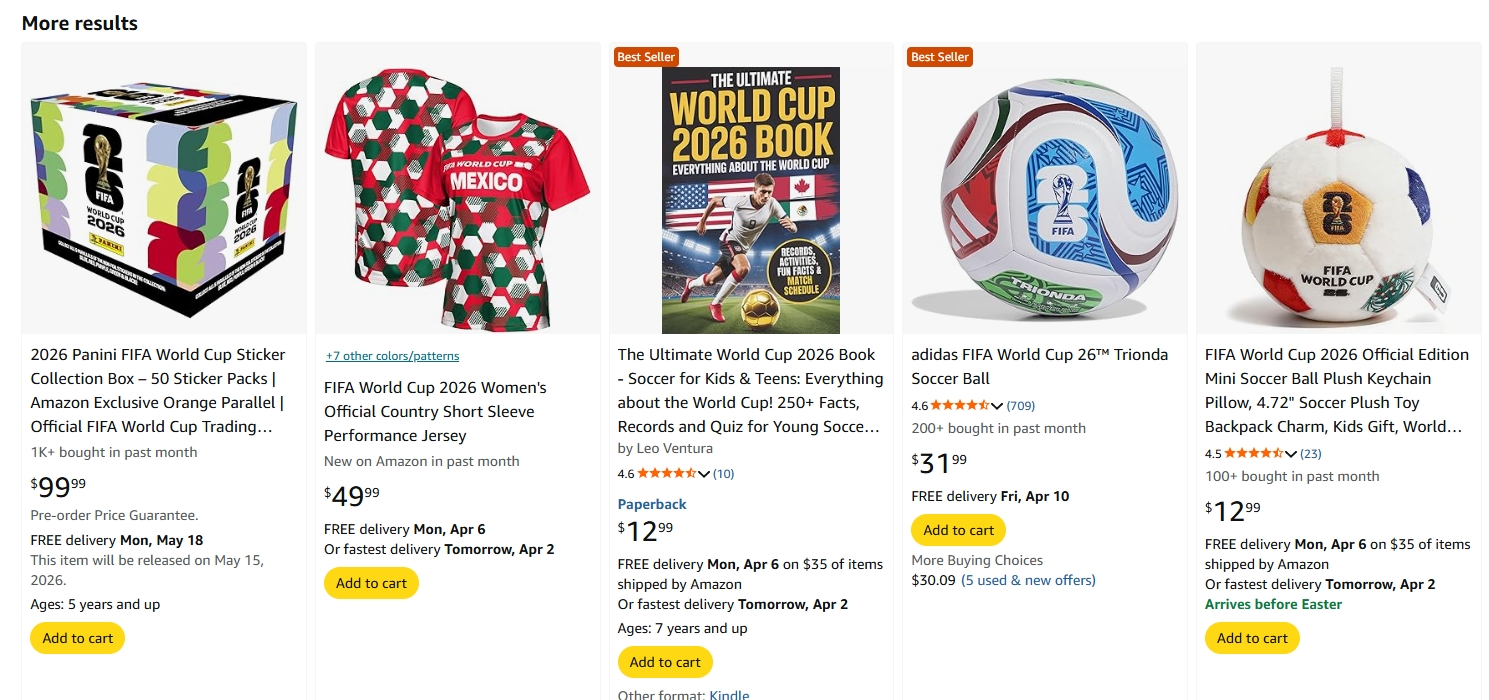Expand rating dropdown arrow for plush keychain

pyautogui.click(x=1290, y=454)
